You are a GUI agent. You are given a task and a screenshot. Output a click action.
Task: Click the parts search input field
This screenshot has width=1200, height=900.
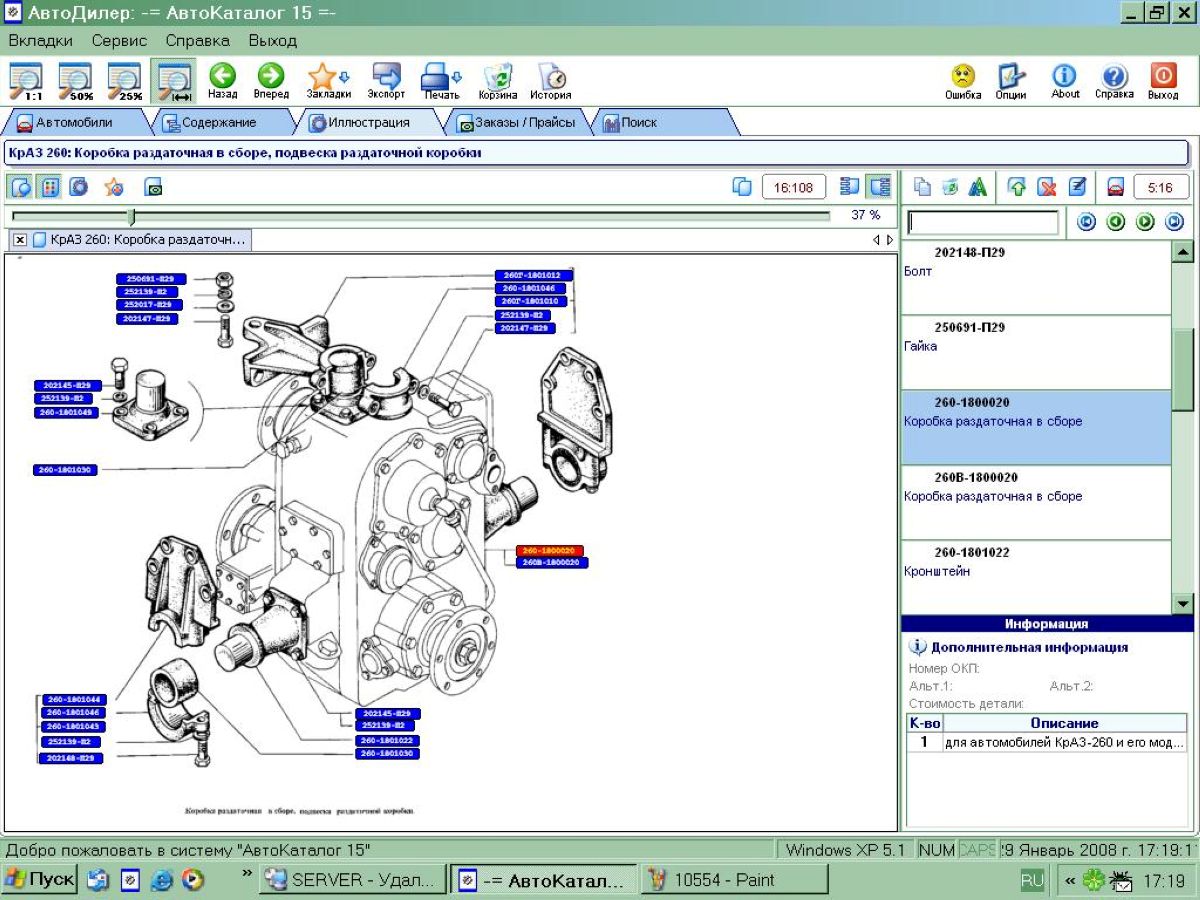(983, 222)
